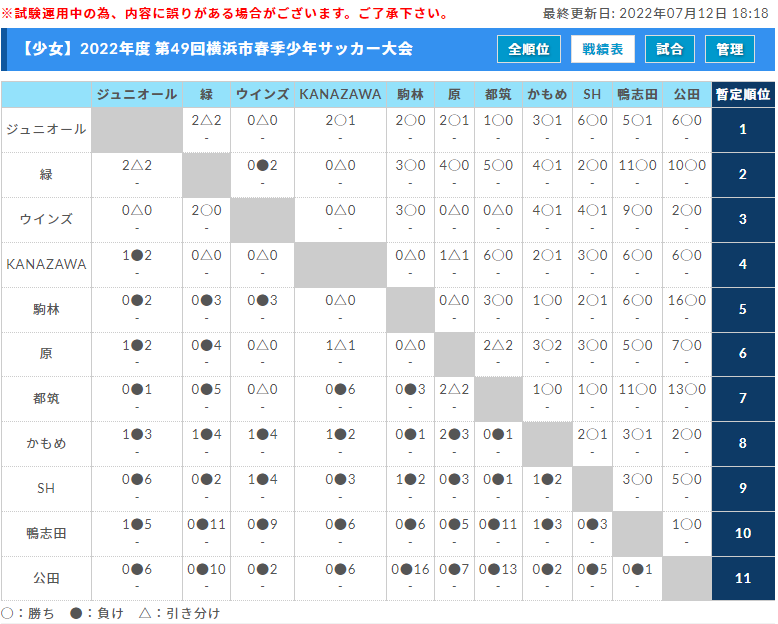Click 公田 vs 鴨志田 score 0●1
The width and height of the screenshot is (778, 624).
[x=637, y=569]
